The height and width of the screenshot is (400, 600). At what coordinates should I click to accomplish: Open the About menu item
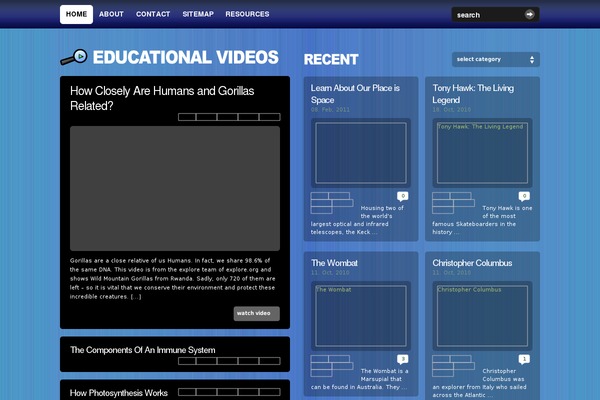[x=111, y=14]
